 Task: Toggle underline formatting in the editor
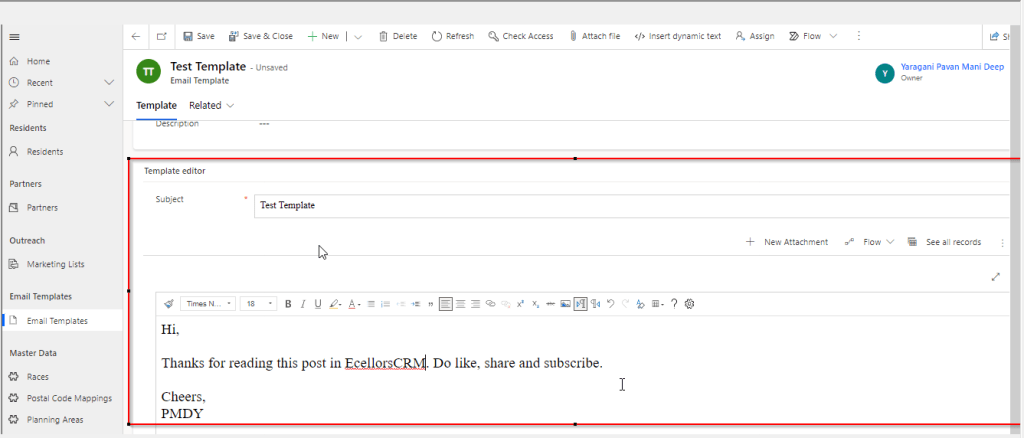(x=318, y=304)
